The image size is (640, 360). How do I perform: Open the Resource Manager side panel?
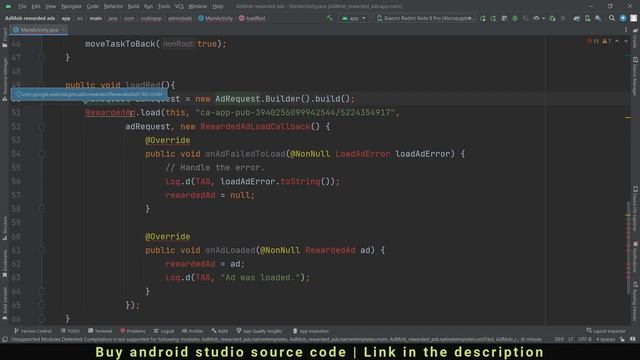coord(5,80)
